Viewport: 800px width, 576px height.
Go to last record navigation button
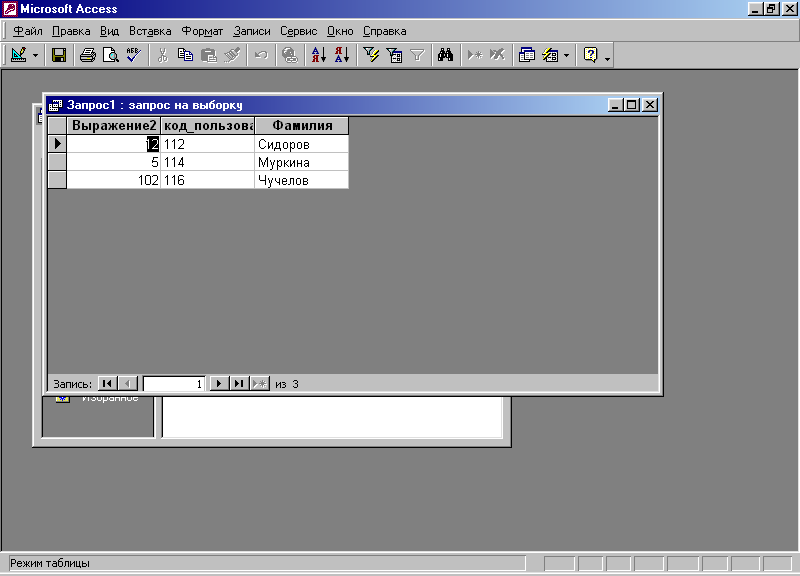click(239, 384)
